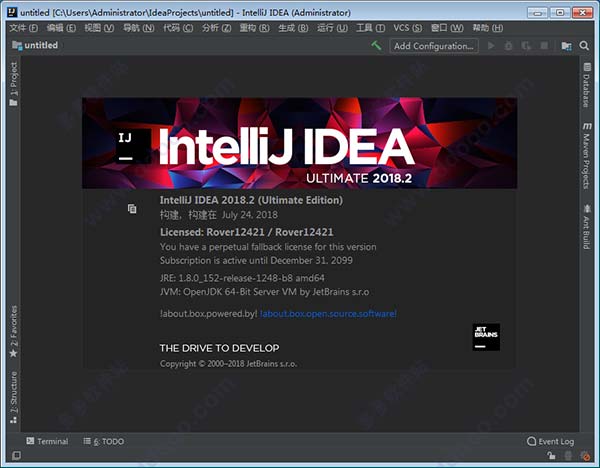
Task: Expand the 1: Project tool window
Action: click(13, 84)
